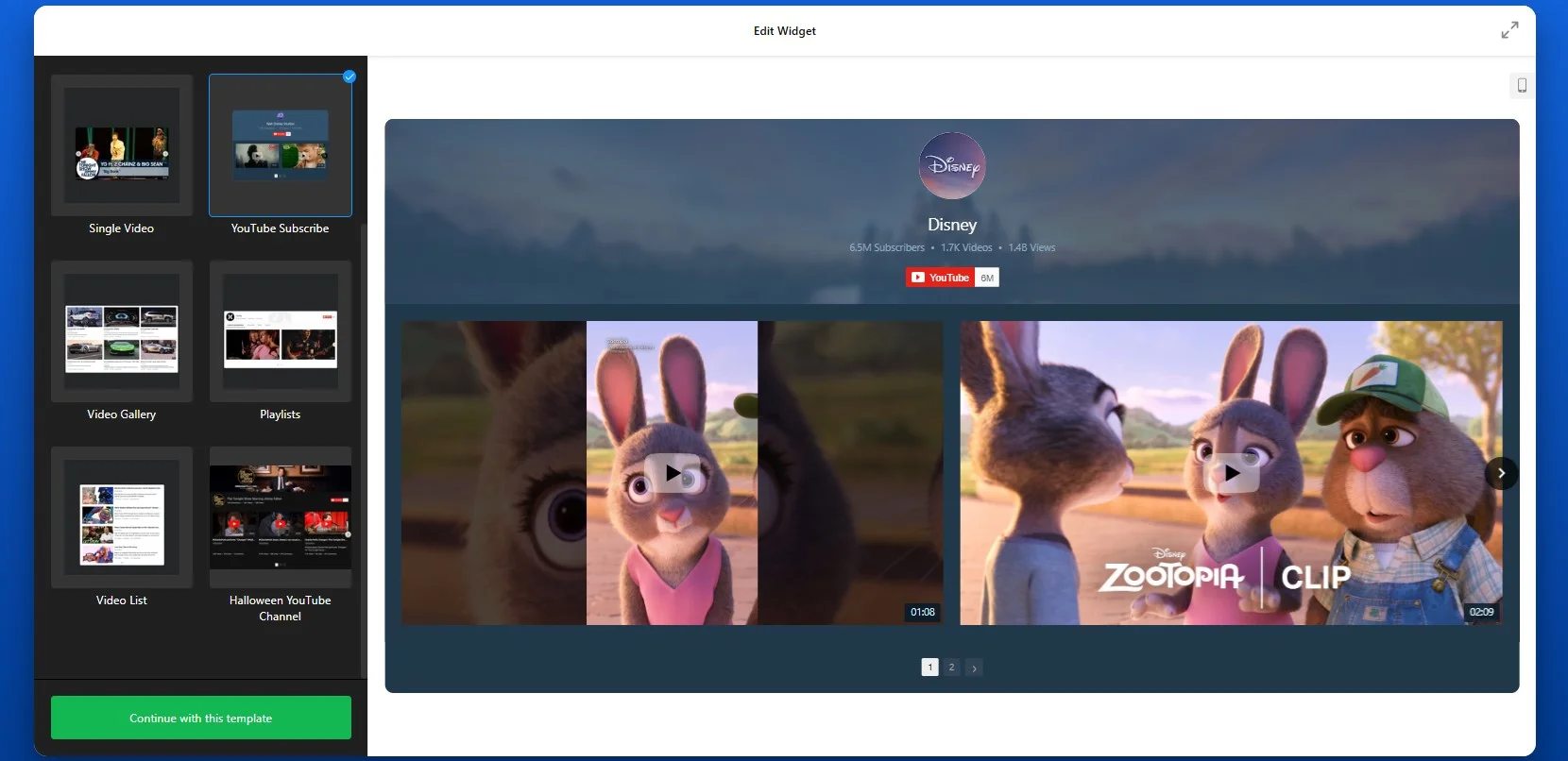The height and width of the screenshot is (761, 1568).
Task: Click the next page chevron in pagination
Action: point(974,668)
